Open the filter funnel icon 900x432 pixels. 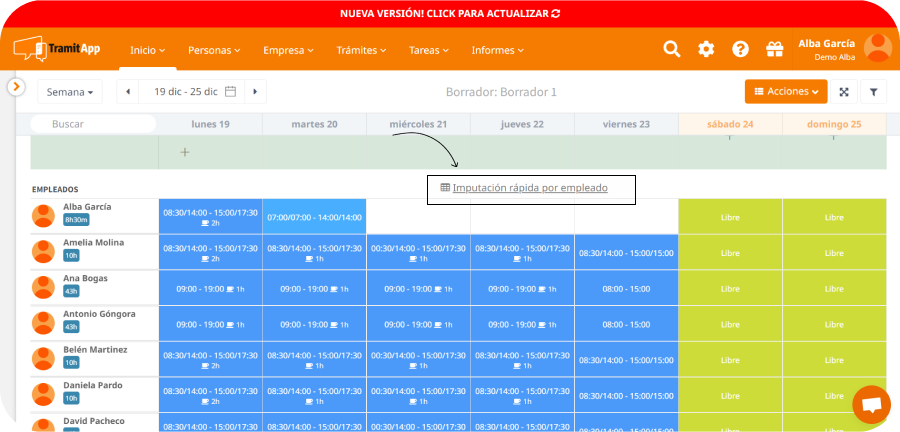(x=873, y=92)
